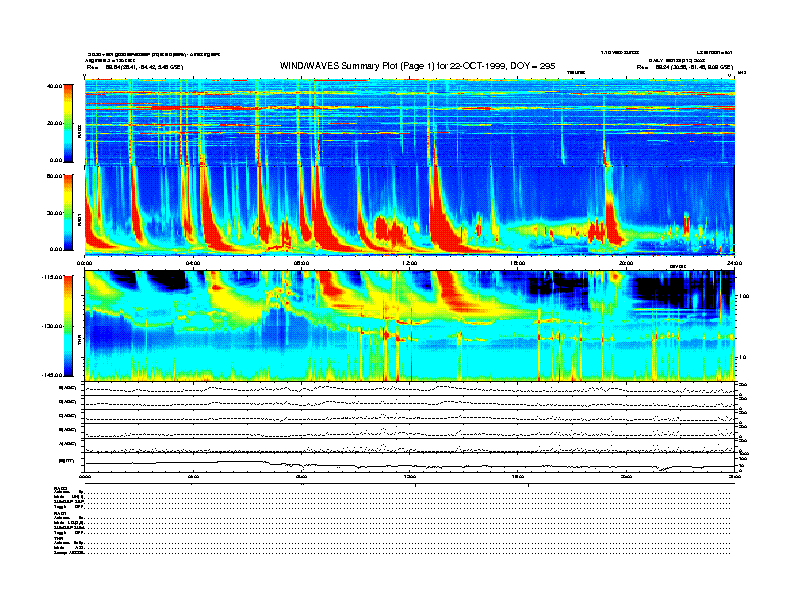Click the 40.00 label on RAD2 scale
The height and width of the screenshot is (612, 792).
[55, 86]
